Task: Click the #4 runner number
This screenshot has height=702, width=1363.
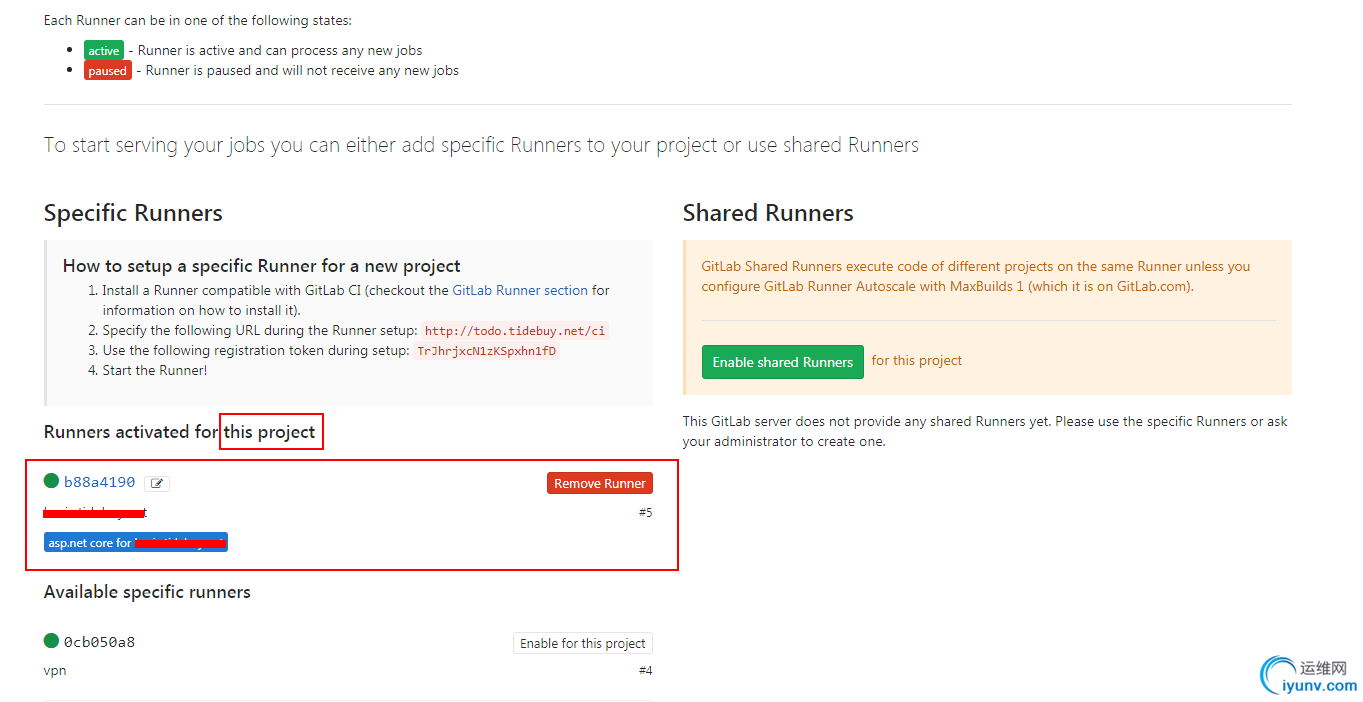Action: (x=645, y=670)
